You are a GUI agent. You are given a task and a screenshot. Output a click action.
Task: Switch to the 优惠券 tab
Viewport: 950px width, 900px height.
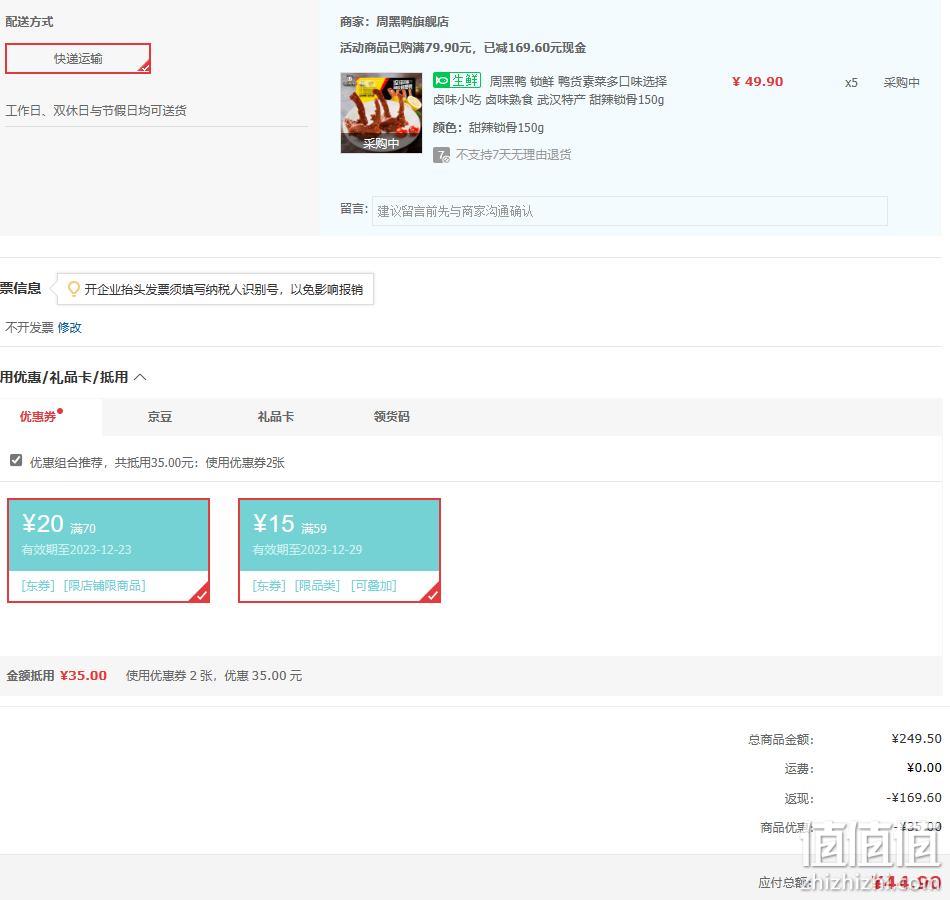(x=38, y=416)
